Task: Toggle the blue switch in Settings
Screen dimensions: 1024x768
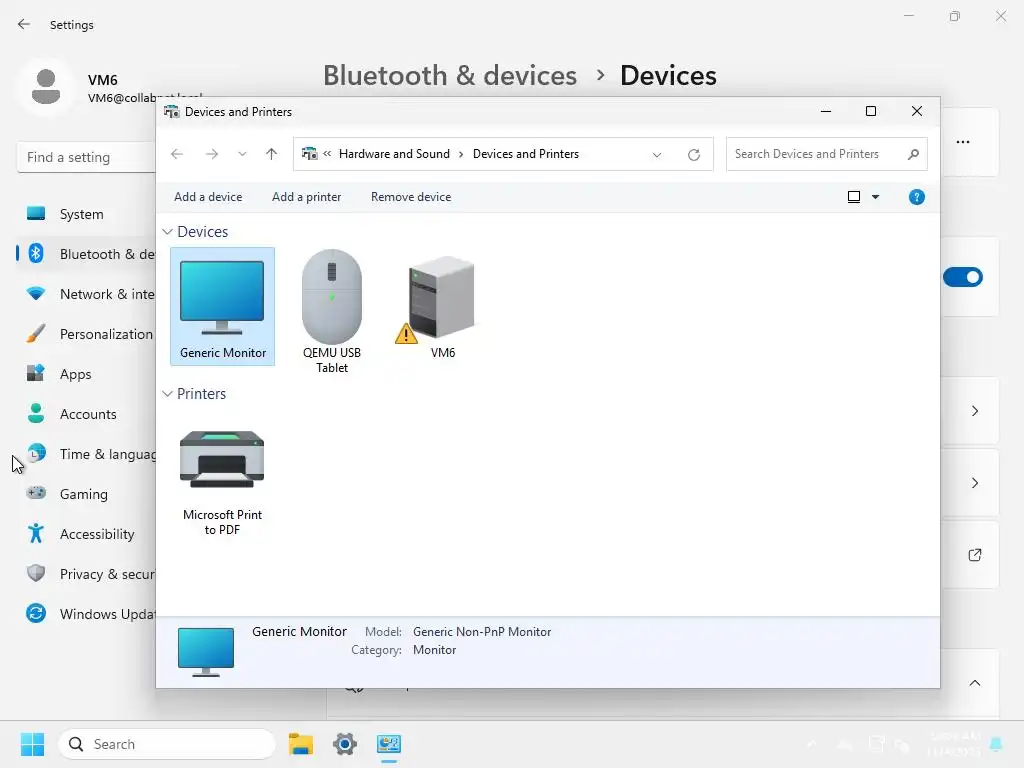Action: click(963, 277)
